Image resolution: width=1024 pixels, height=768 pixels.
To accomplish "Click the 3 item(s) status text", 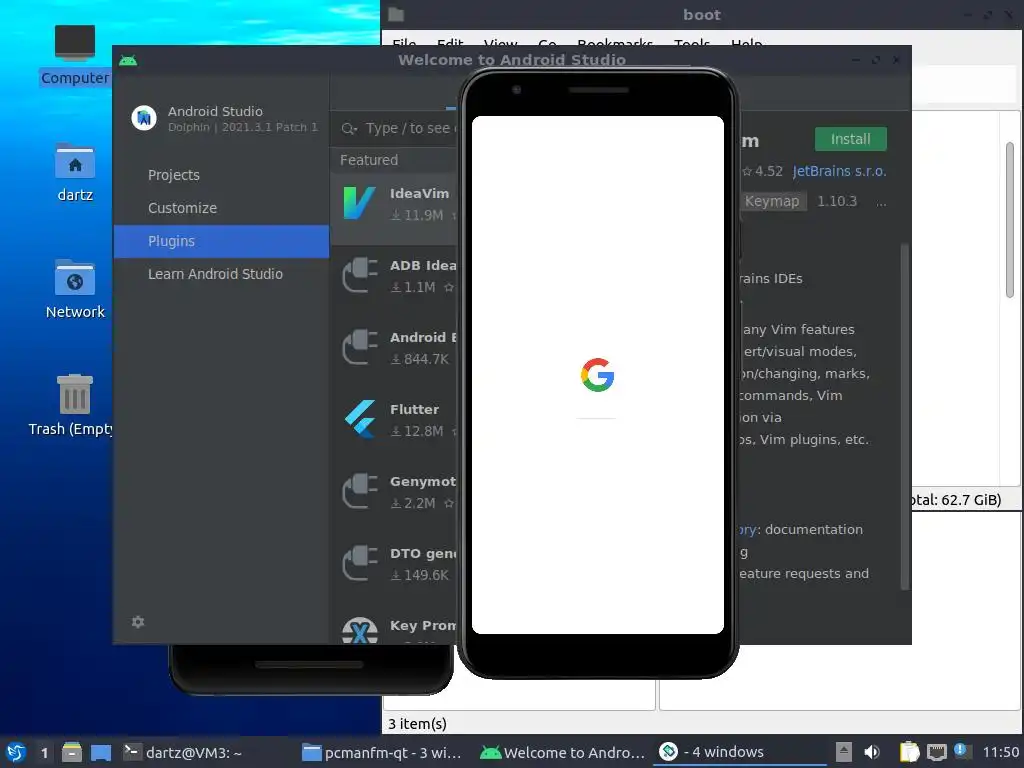I will (x=417, y=724).
